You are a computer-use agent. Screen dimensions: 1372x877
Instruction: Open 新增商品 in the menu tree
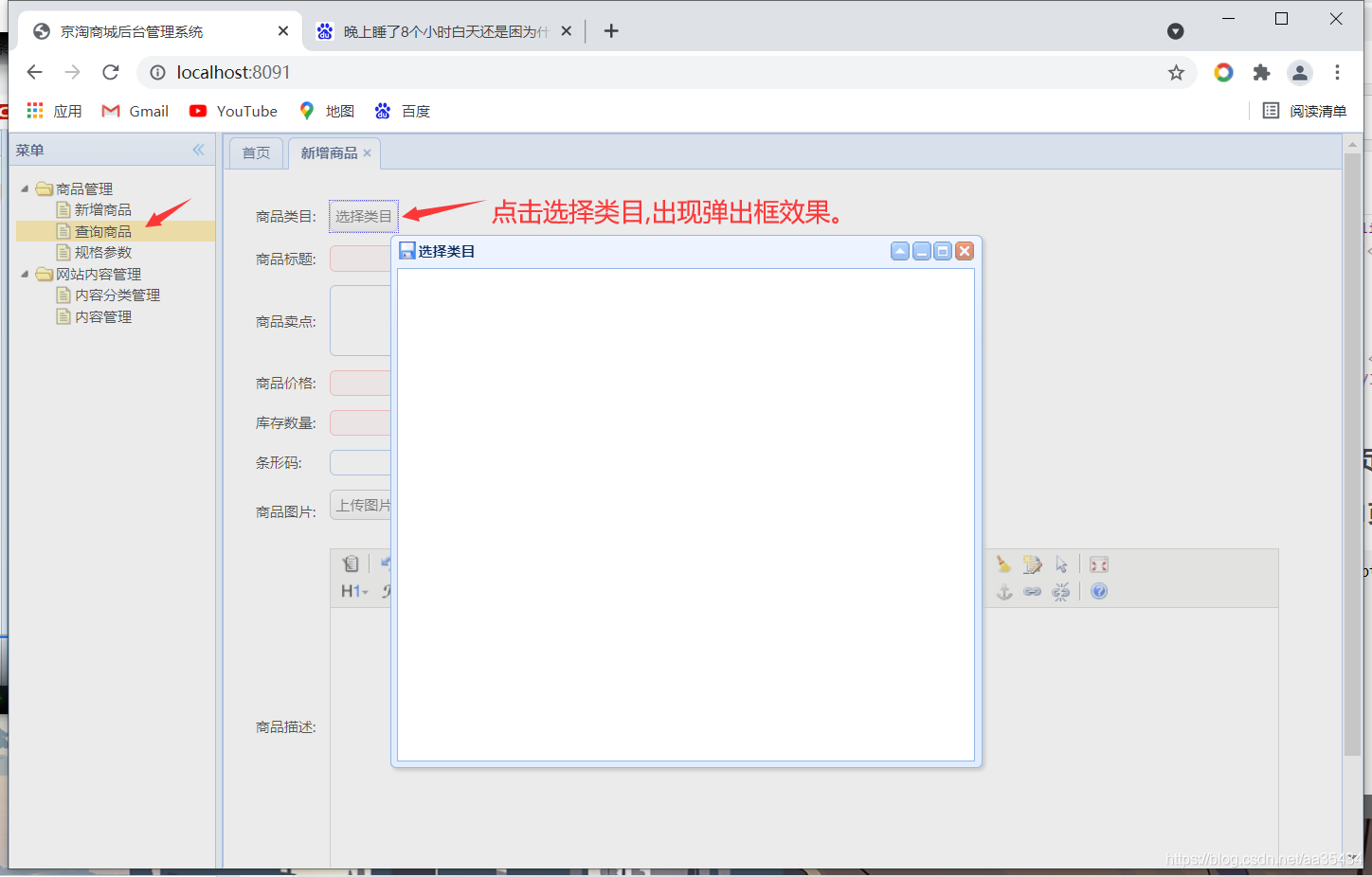click(102, 209)
